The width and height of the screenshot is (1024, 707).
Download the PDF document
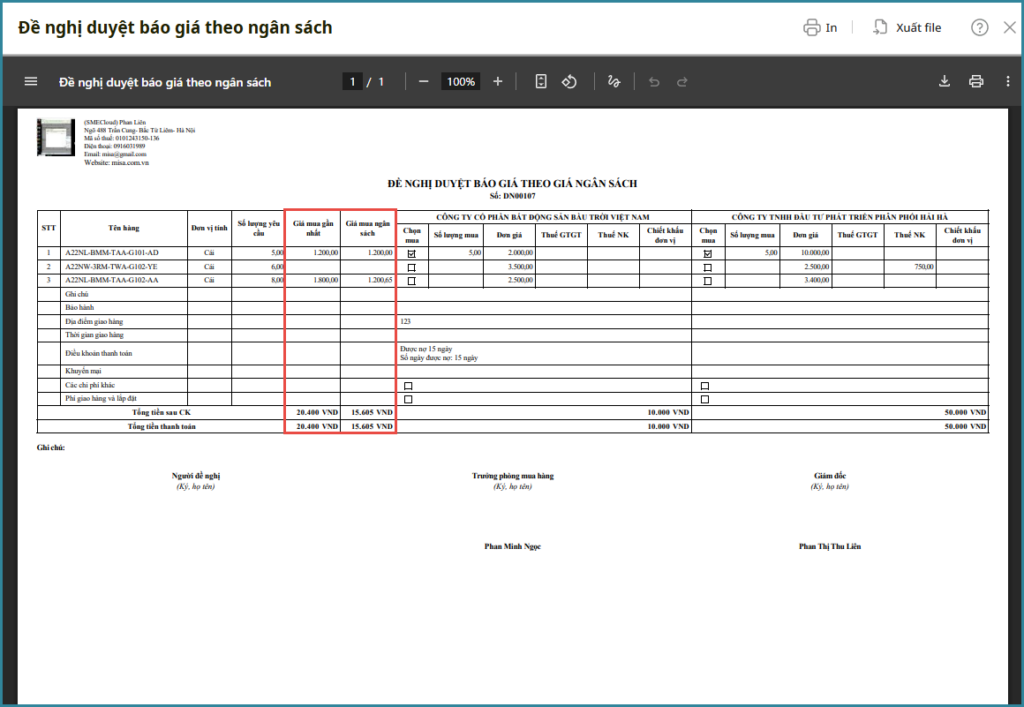tap(944, 82)
